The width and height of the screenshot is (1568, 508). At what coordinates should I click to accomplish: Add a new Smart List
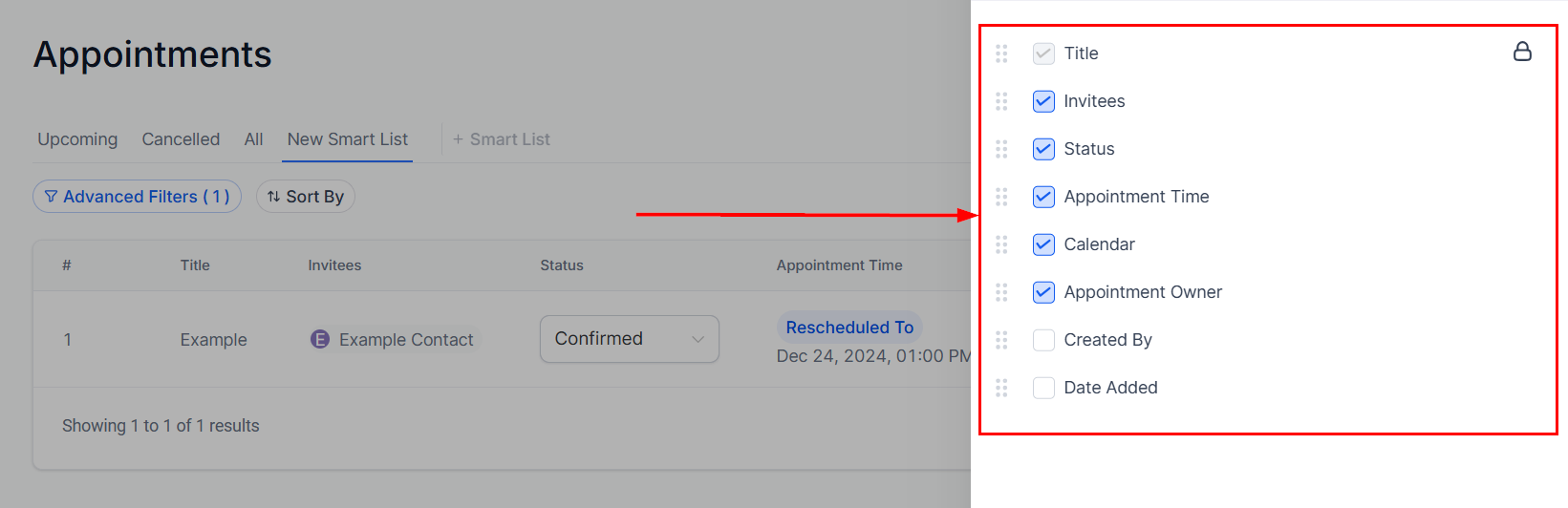pos(502,139)
